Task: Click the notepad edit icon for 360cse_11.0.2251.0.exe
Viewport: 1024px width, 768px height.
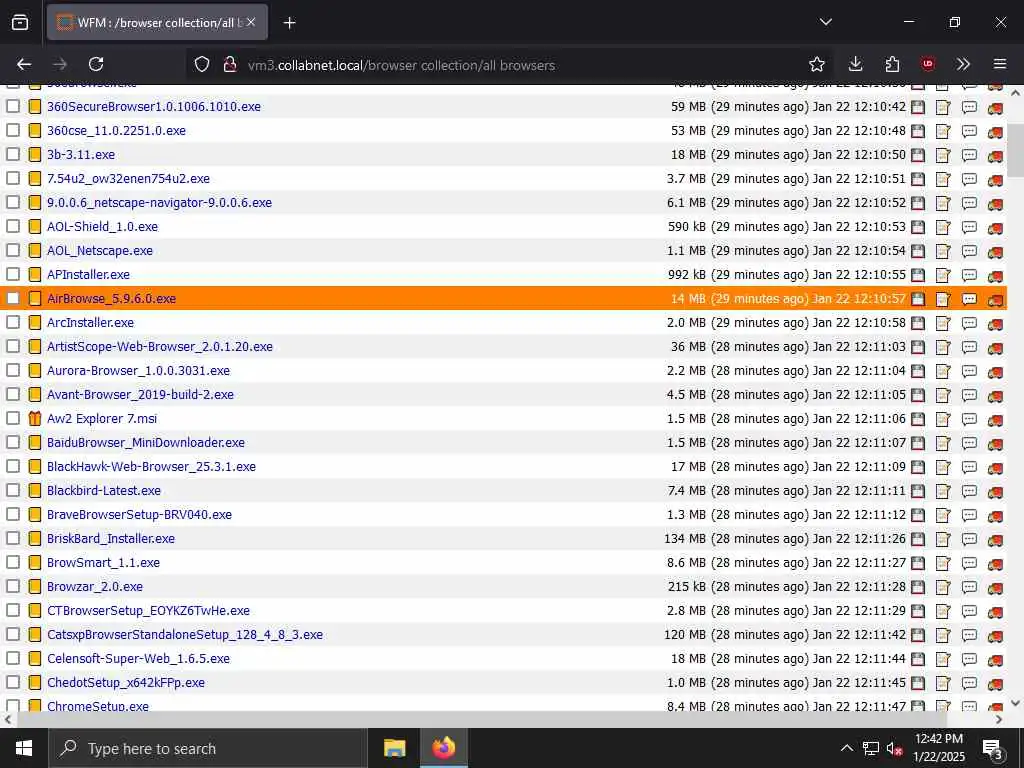Action: point(943,131)
